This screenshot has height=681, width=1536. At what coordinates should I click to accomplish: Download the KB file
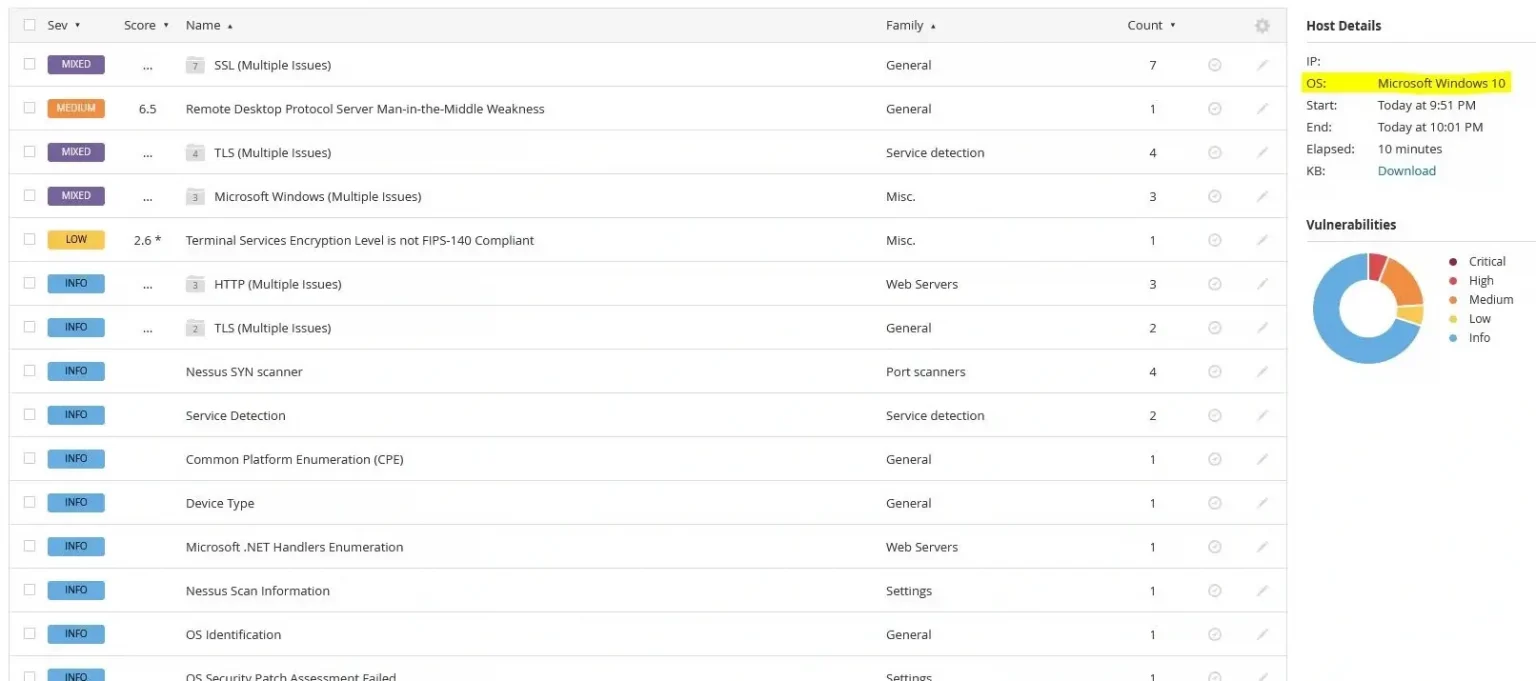coord(1406,171)
